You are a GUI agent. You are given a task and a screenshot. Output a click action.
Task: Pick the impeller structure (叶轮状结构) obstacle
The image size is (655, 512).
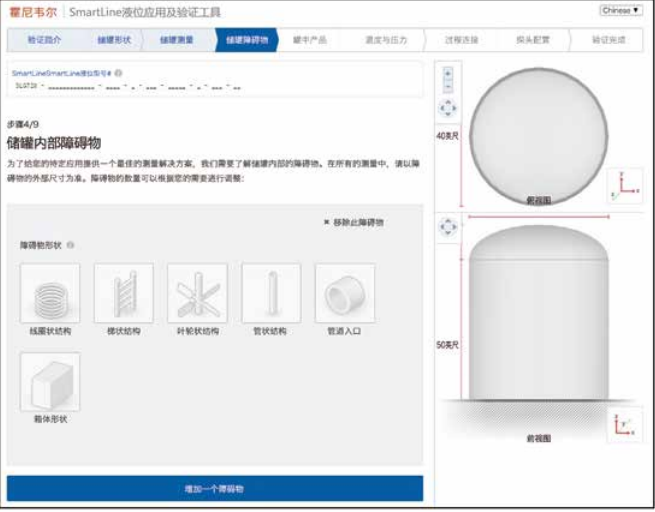tap(197, 294)
